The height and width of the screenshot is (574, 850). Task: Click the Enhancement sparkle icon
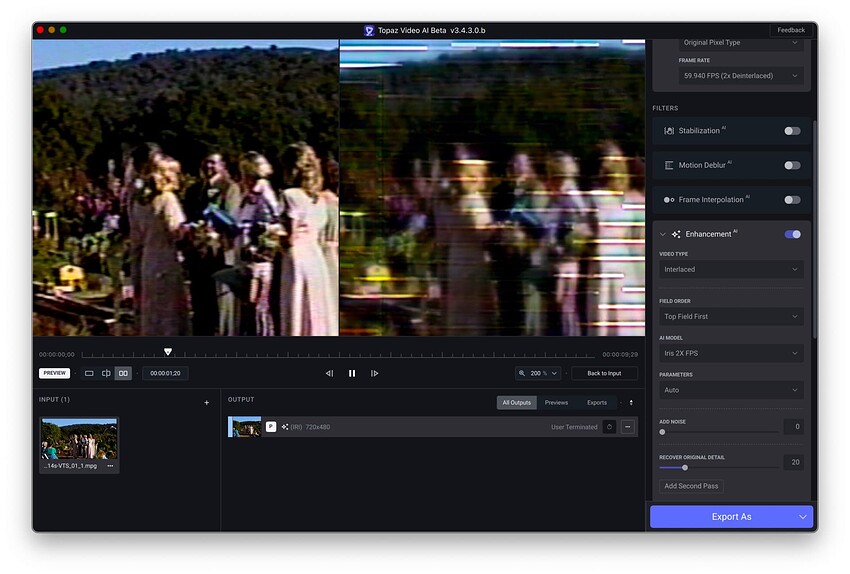point(675,234)
